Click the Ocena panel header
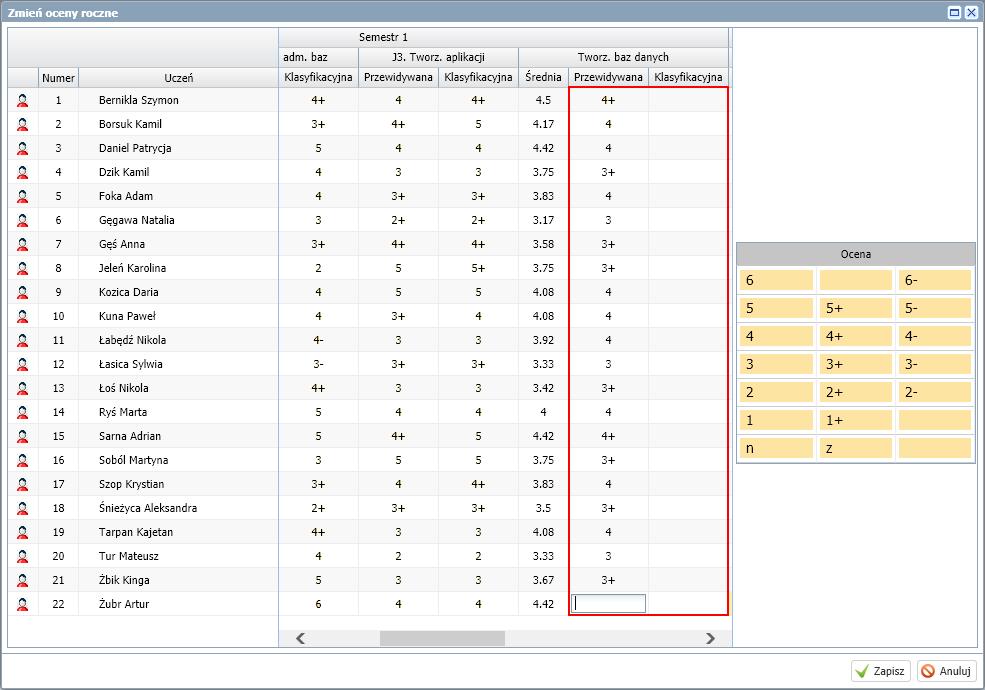The width and height of the screenshot is (985, 690). click(x=856, y=255)
